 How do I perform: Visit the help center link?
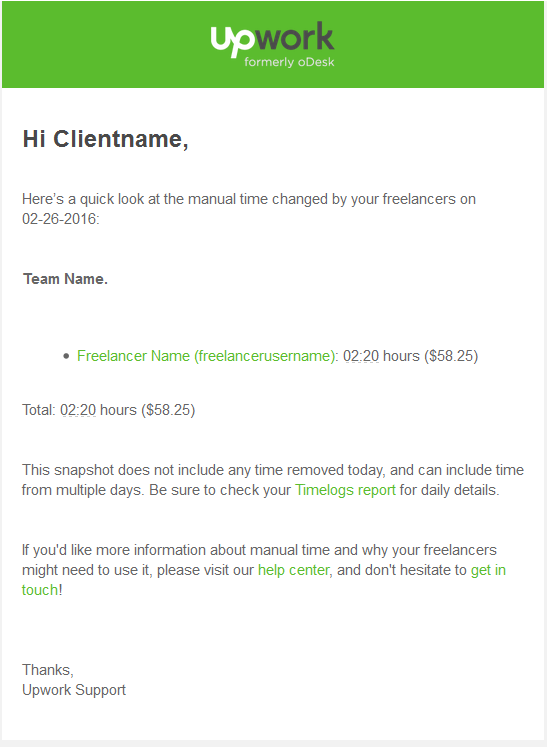pos(294,570)
